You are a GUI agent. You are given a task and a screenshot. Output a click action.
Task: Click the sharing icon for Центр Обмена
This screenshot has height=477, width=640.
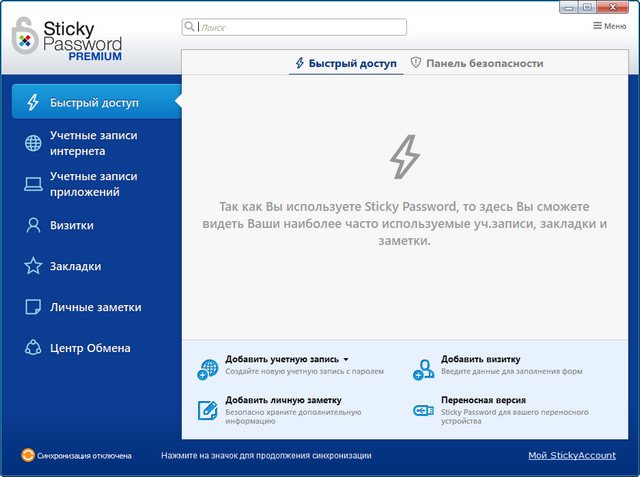(x=33, y=348)
